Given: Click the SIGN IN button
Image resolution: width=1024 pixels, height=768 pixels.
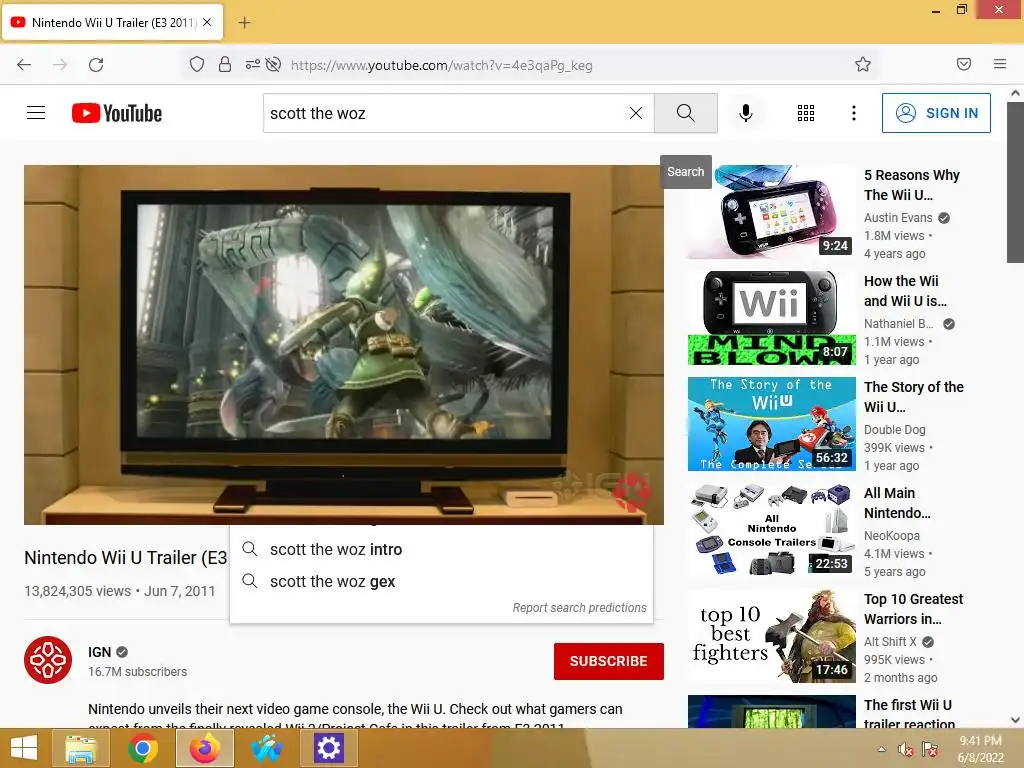Looking at the screenshot, I should pyautogui.click(x=936, y=113).
